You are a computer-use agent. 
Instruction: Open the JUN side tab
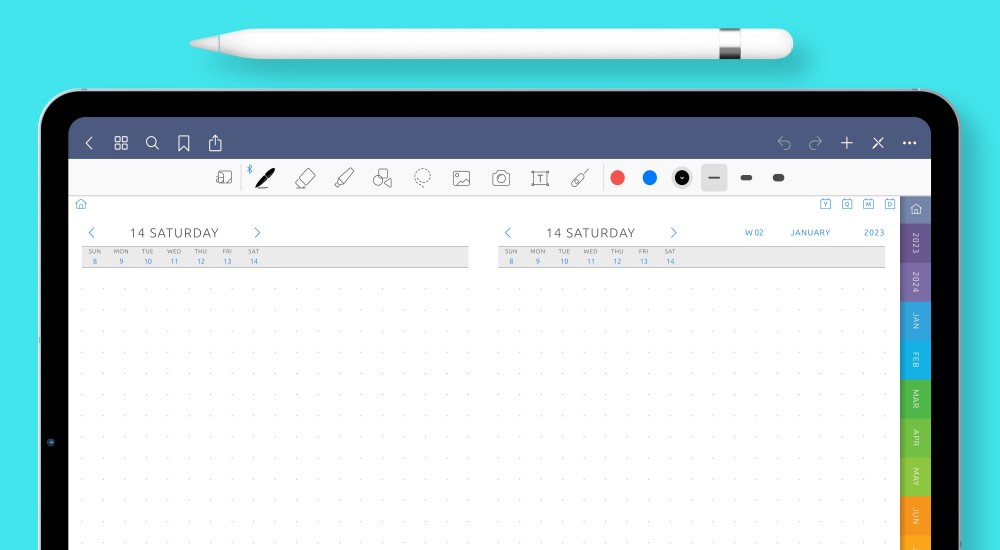tap(916, 516)
